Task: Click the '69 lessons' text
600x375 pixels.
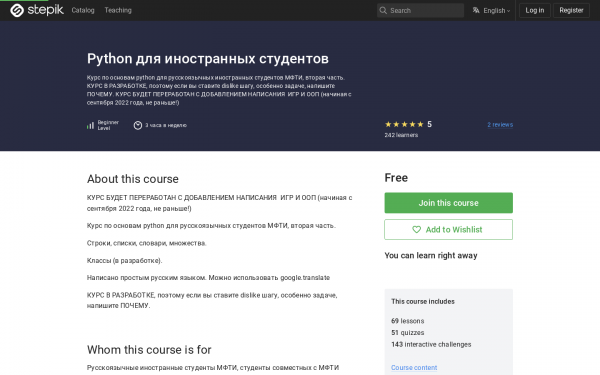Action: point(408,321)
